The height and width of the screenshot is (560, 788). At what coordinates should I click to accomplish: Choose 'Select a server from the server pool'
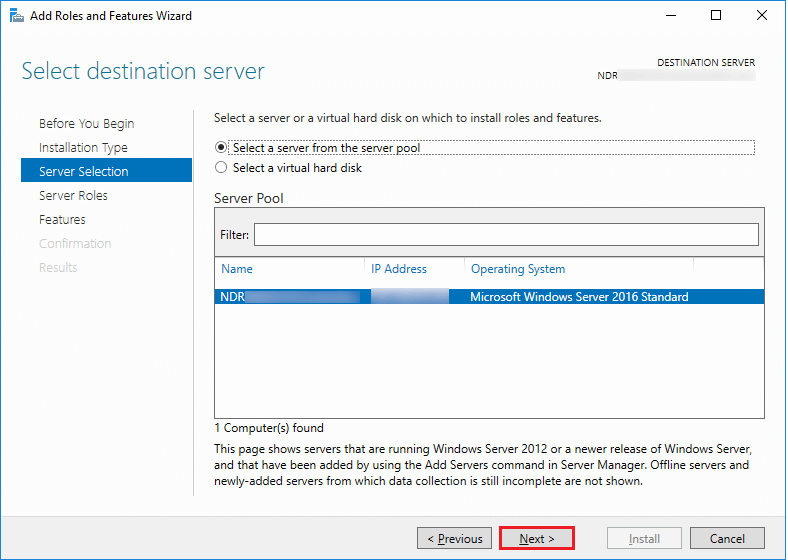(x=221, y=147)
